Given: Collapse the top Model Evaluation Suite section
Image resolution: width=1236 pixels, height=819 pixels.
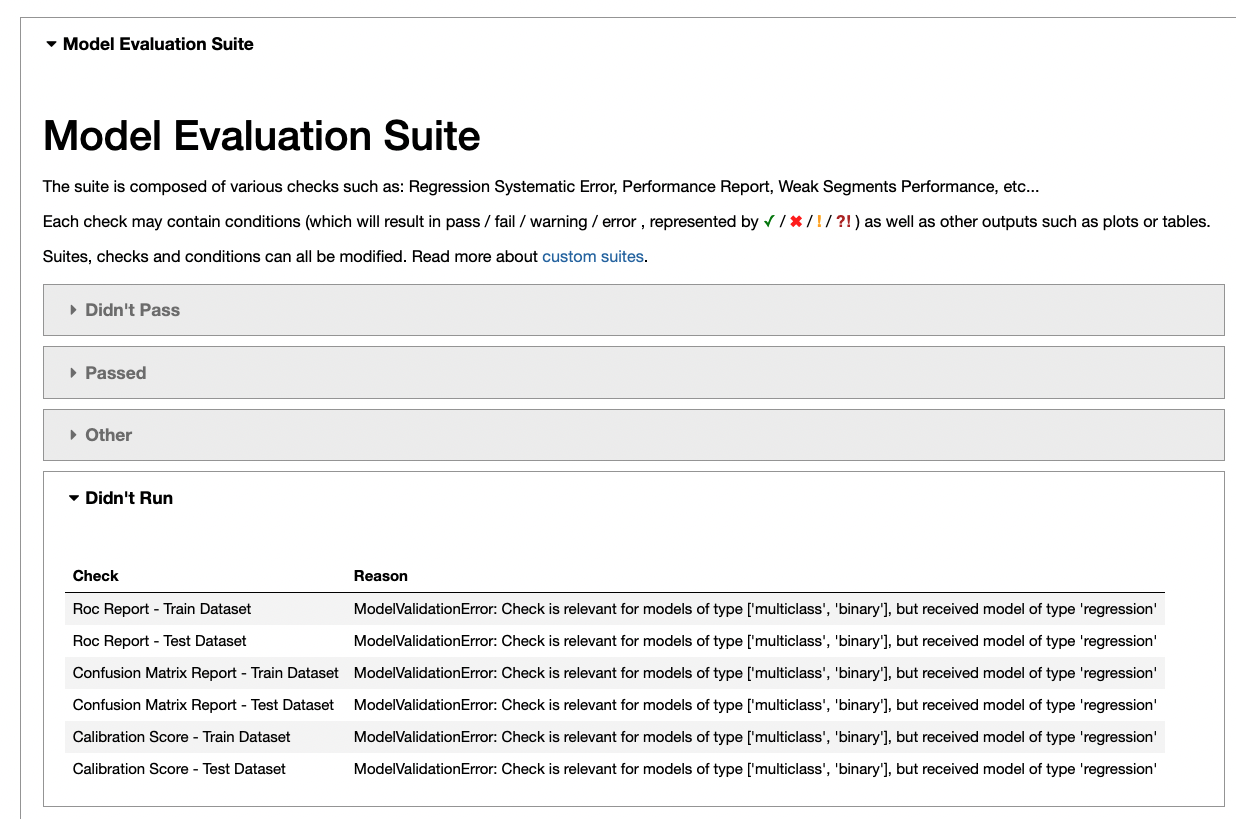Looking at the screenshot, I should tap(150, 44).
